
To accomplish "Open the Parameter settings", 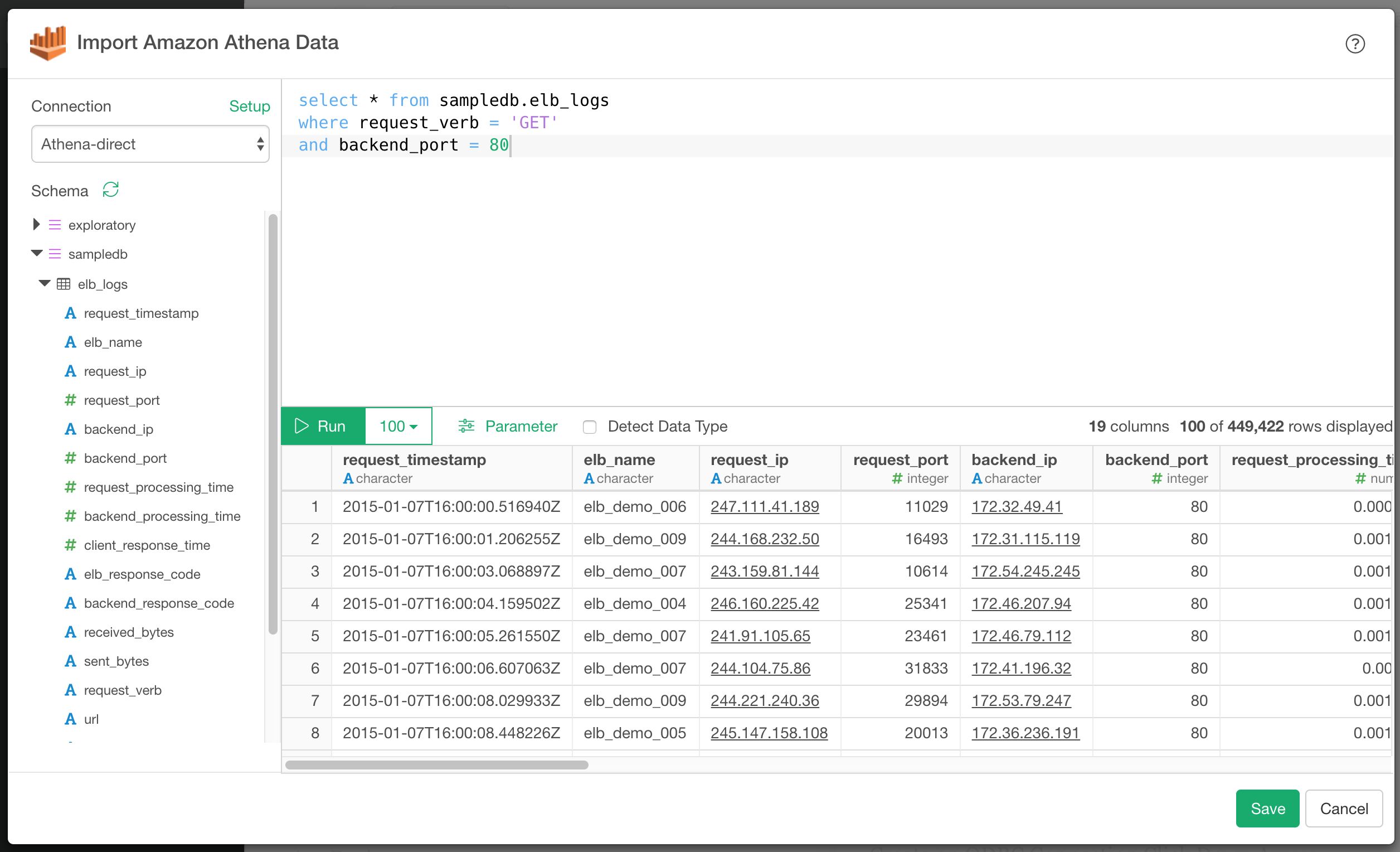I will [x=508, y=425].
